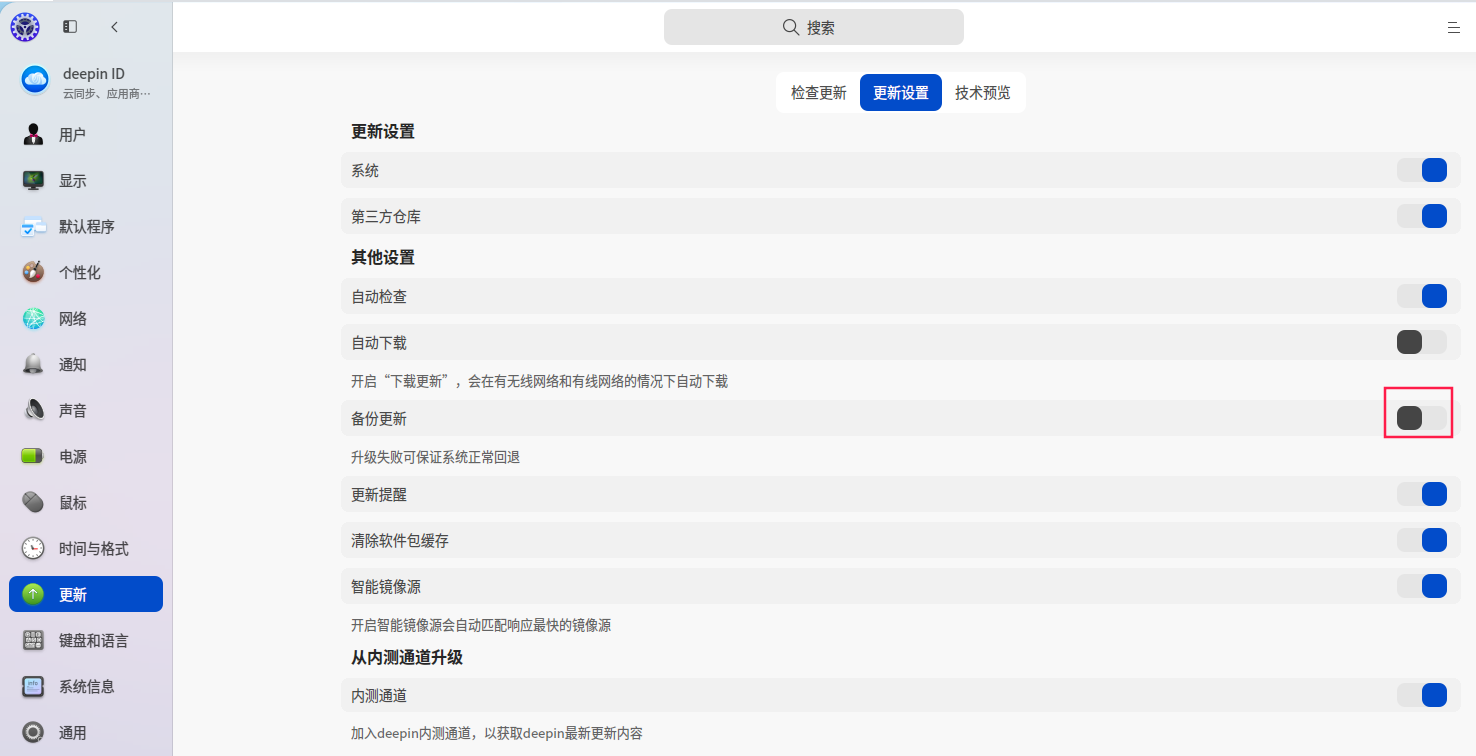Click the 开启智能镜像源会自动匹配响应最快的镜像源 text
Screen dimensions: 1476x756
pos(481,625)
